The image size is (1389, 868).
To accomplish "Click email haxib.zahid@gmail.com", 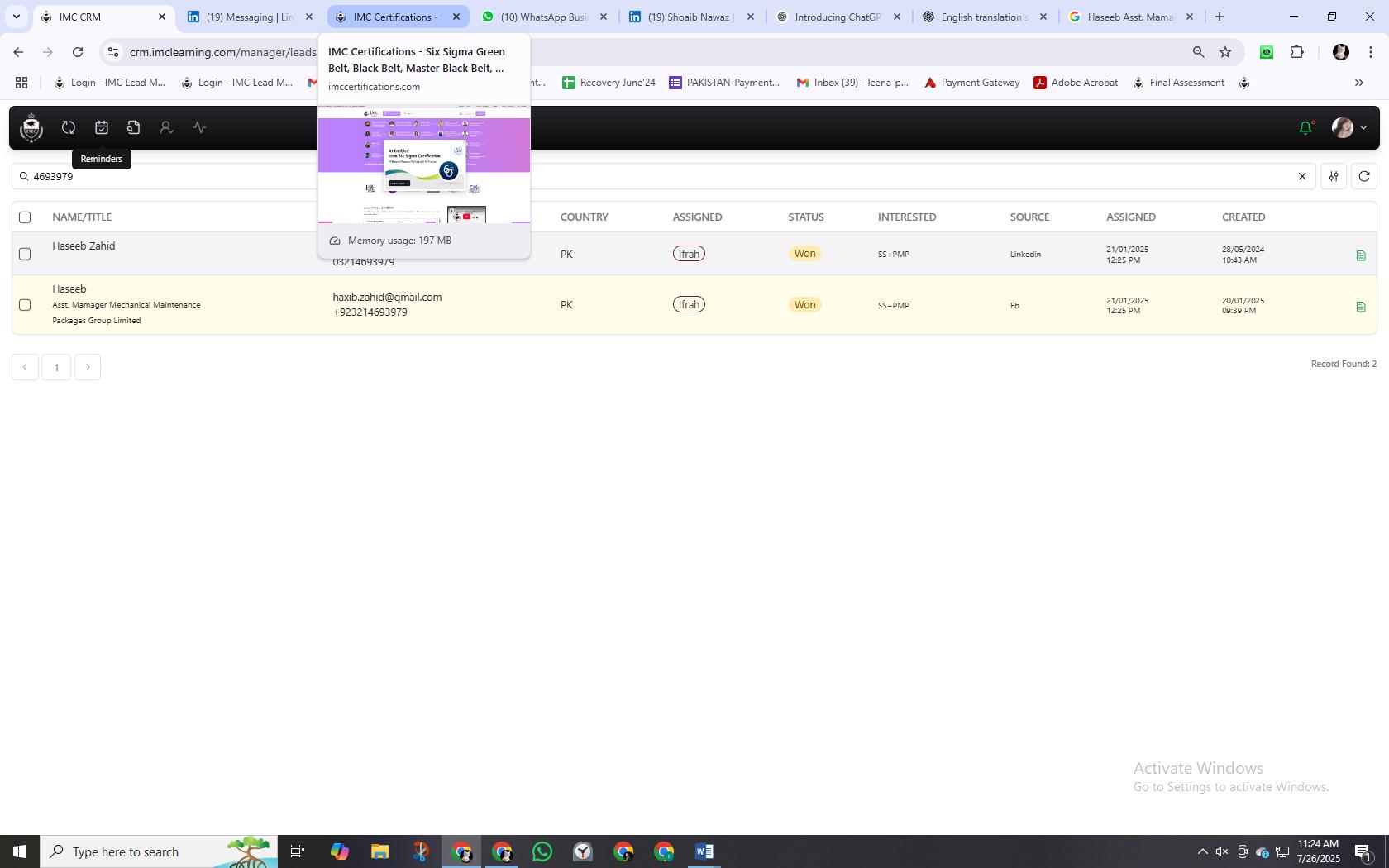I will coord(387,297).
